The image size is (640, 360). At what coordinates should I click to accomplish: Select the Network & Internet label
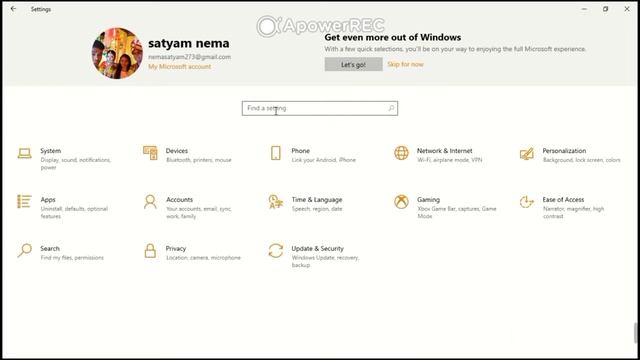pos(444,151)
